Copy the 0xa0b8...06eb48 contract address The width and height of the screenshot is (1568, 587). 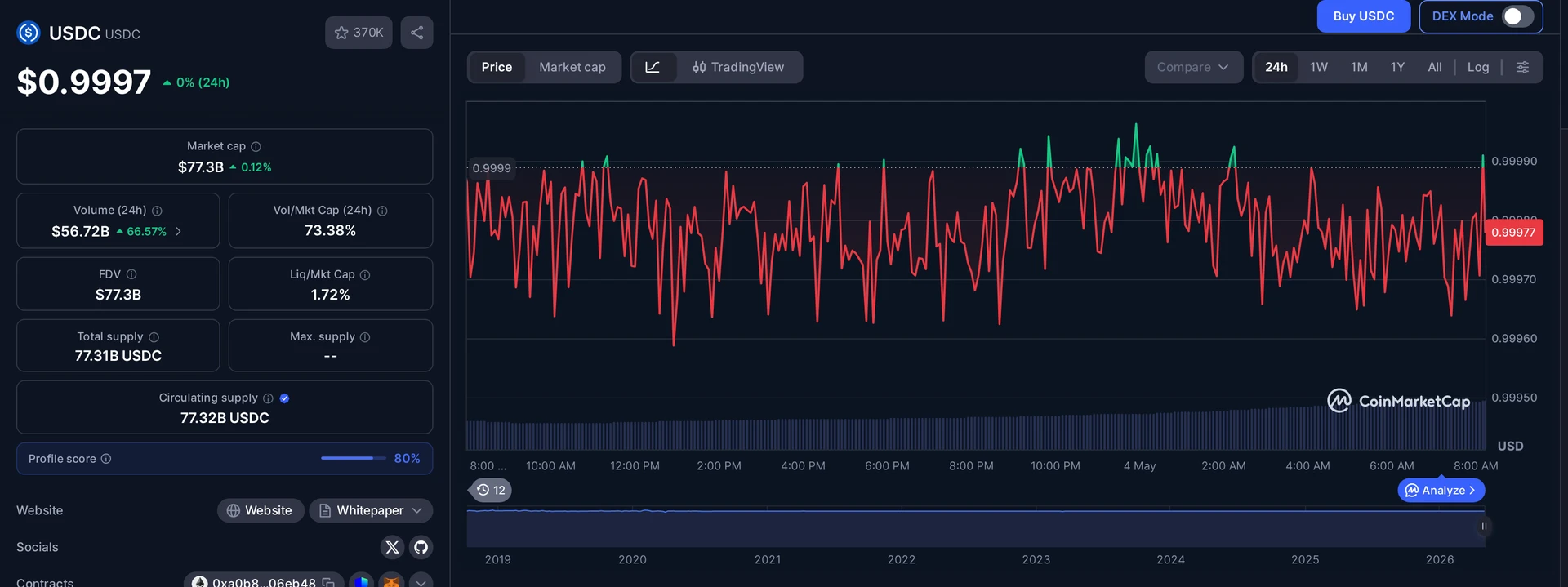(x=328, y=582)
